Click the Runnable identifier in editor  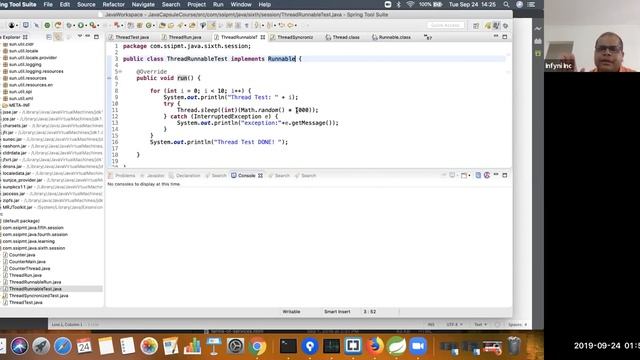pyautogui.click(x=282, y=59)
